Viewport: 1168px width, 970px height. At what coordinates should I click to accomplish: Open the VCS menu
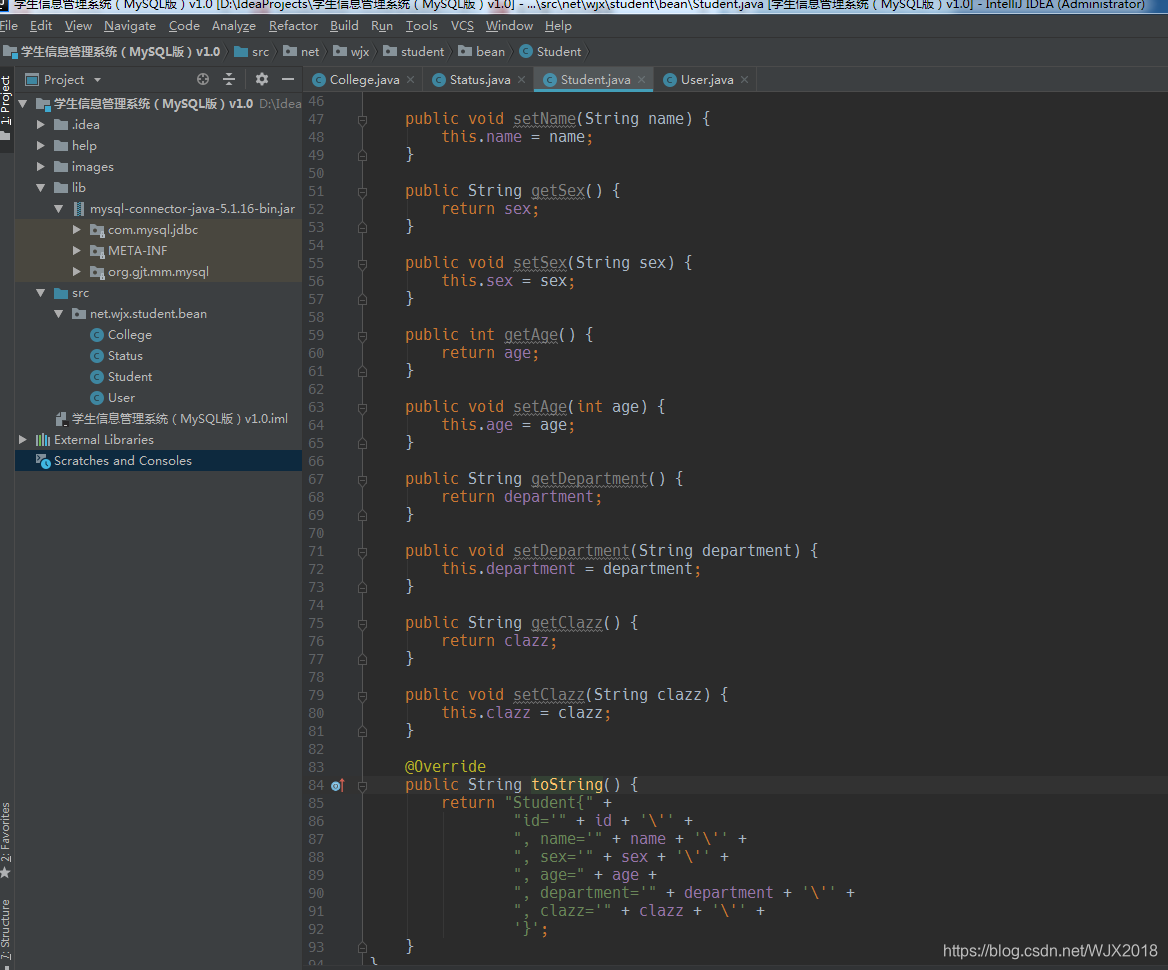point(463,26)
